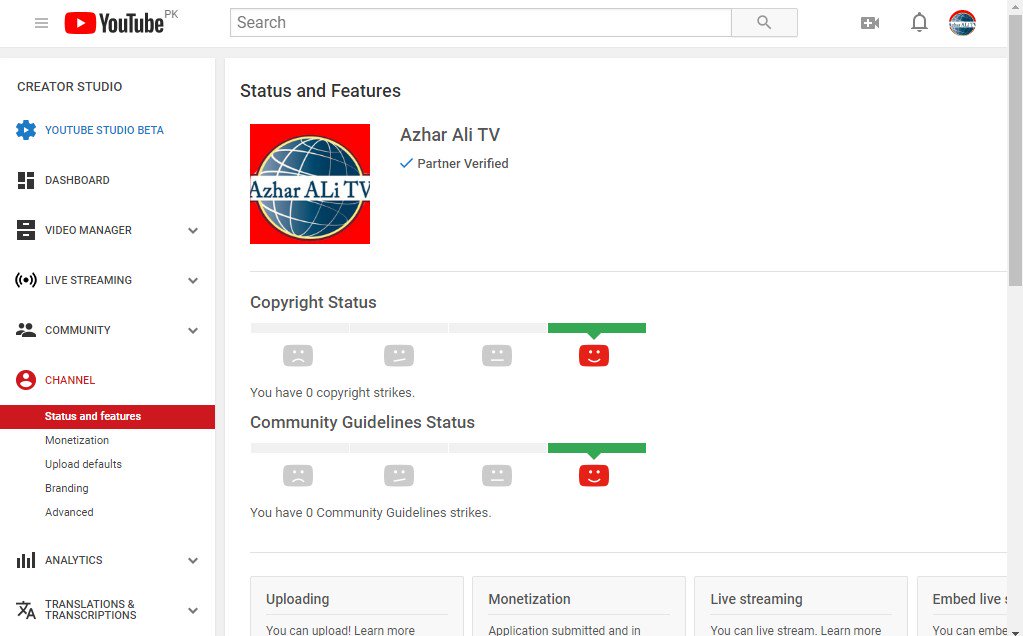Click the Live streaming card title

point(756,599)
